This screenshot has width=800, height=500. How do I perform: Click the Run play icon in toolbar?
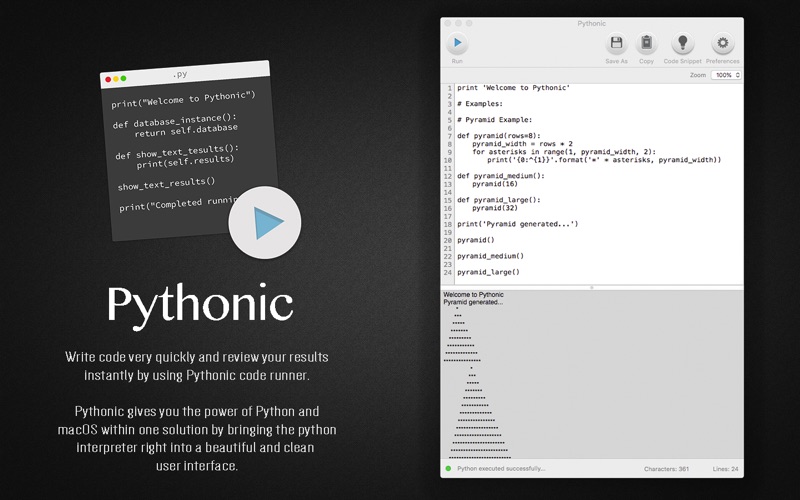point(457,43)
